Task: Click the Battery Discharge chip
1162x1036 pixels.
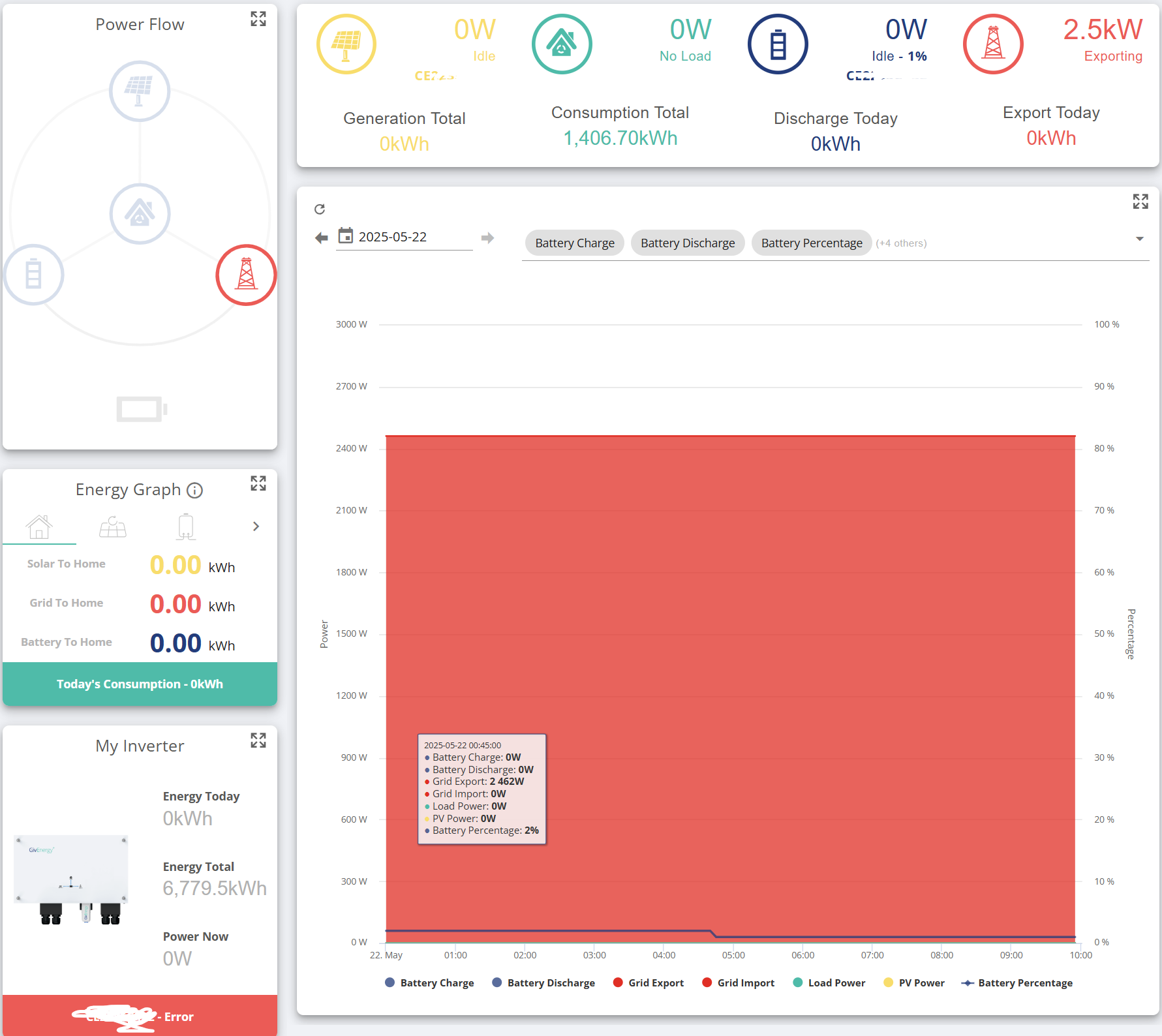Action: pos(688,243)
